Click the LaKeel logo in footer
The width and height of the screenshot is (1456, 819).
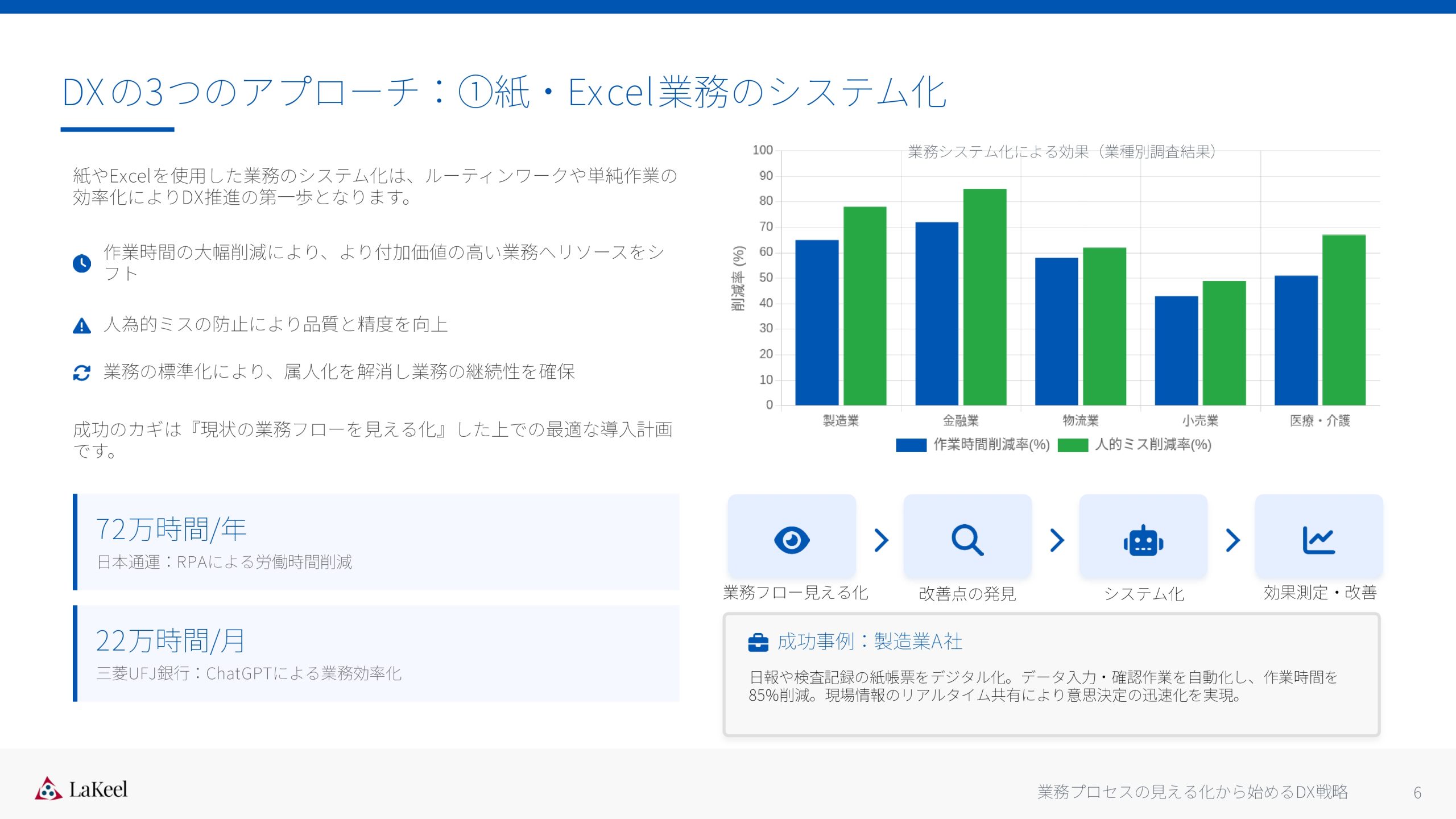click(81, 789)
